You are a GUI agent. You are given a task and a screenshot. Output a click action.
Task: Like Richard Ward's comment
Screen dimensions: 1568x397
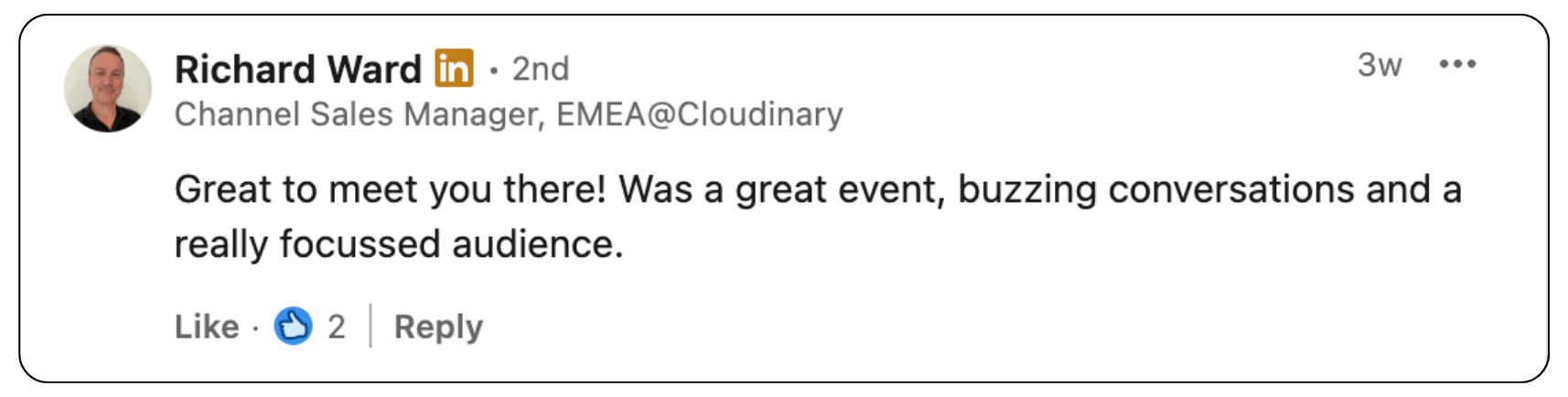click(x=207, y=327)
